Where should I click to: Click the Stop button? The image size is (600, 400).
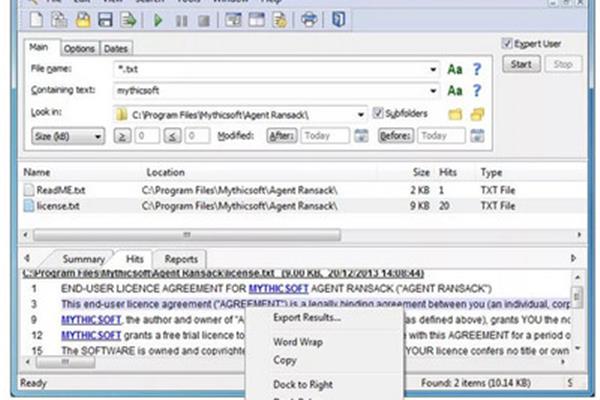click(563, 64)
